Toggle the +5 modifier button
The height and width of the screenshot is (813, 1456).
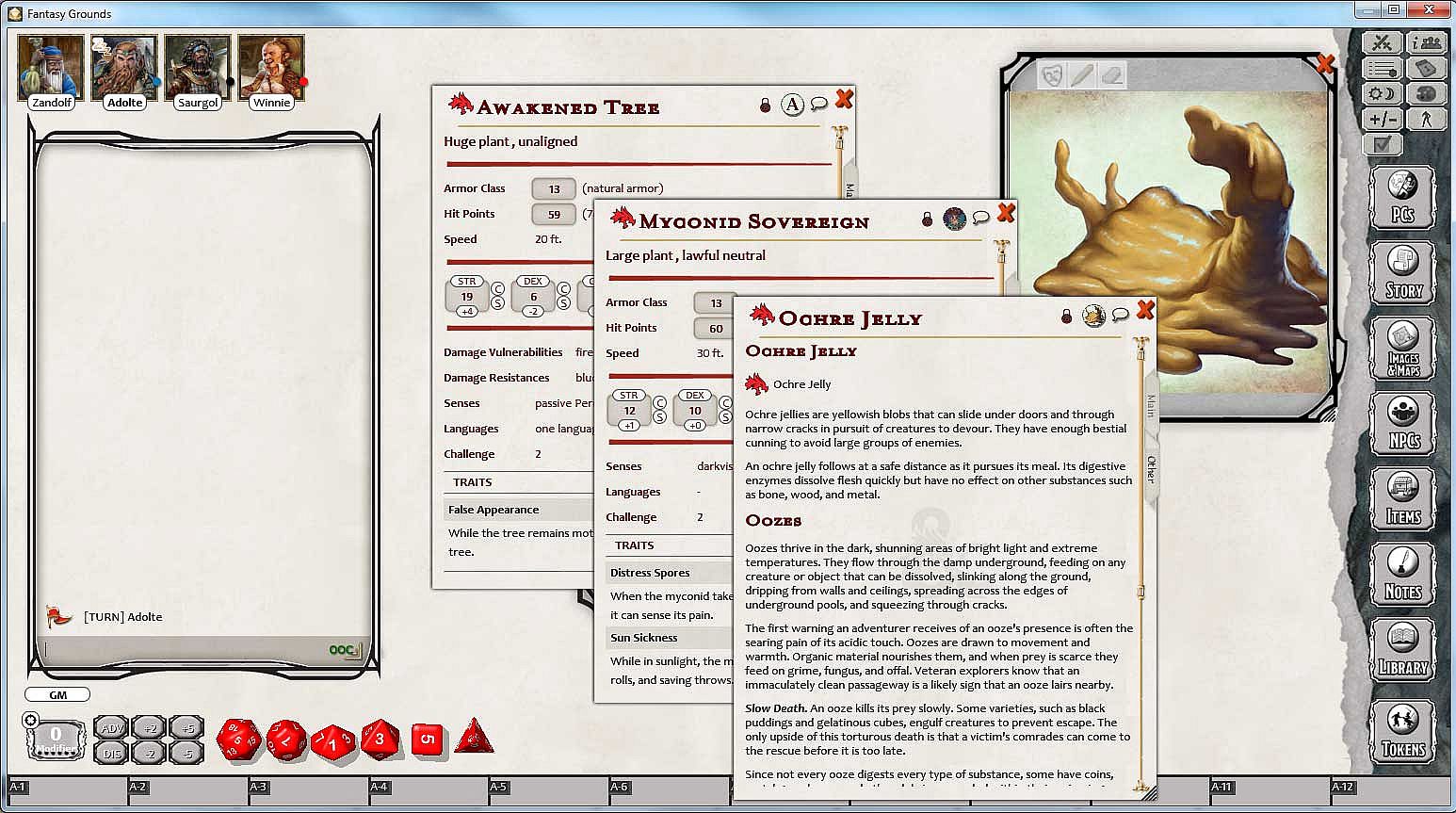coord(186,728)
